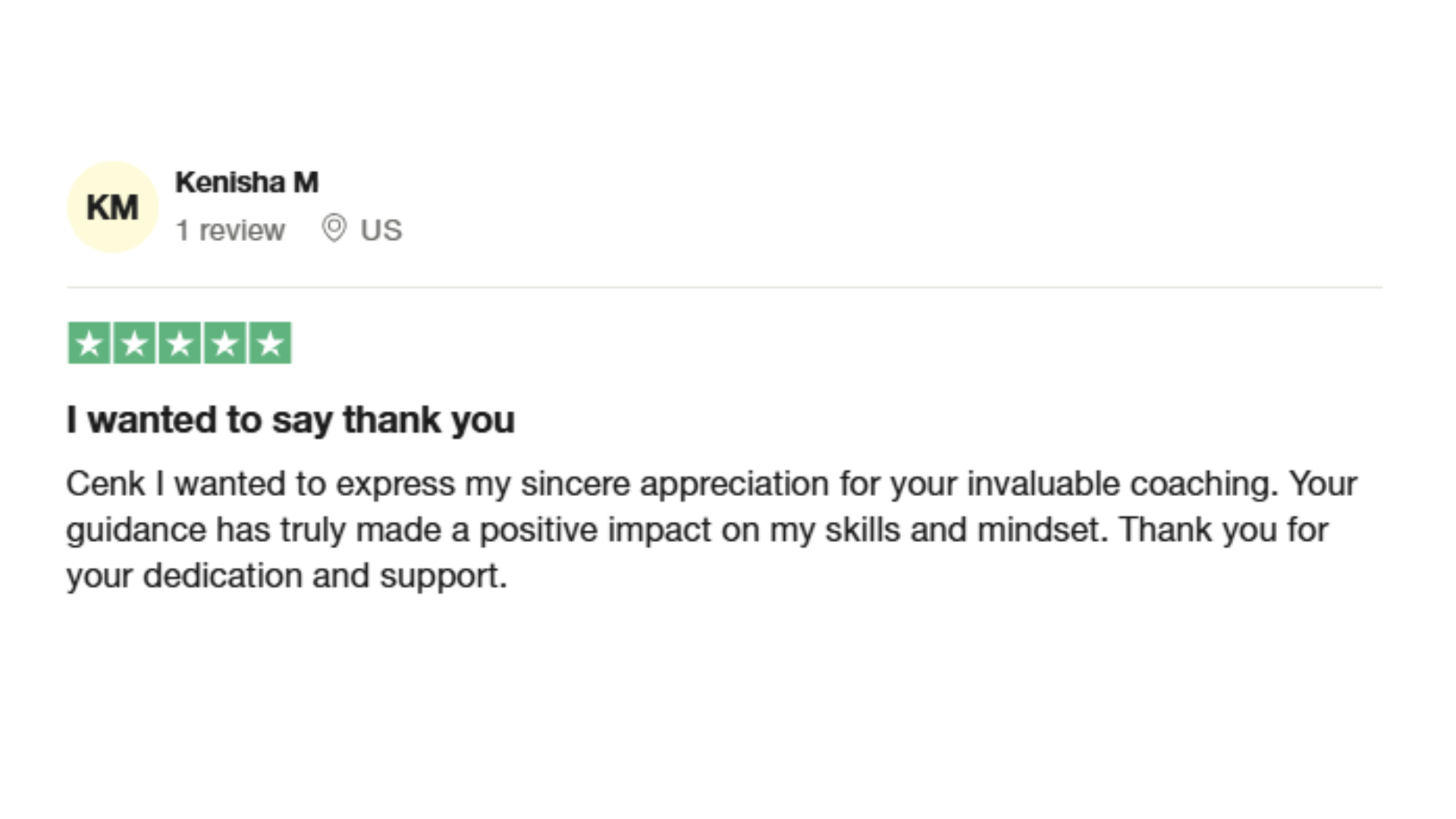
Task: Click the horizontal divider below reviewer info
Action: (724, 287)
